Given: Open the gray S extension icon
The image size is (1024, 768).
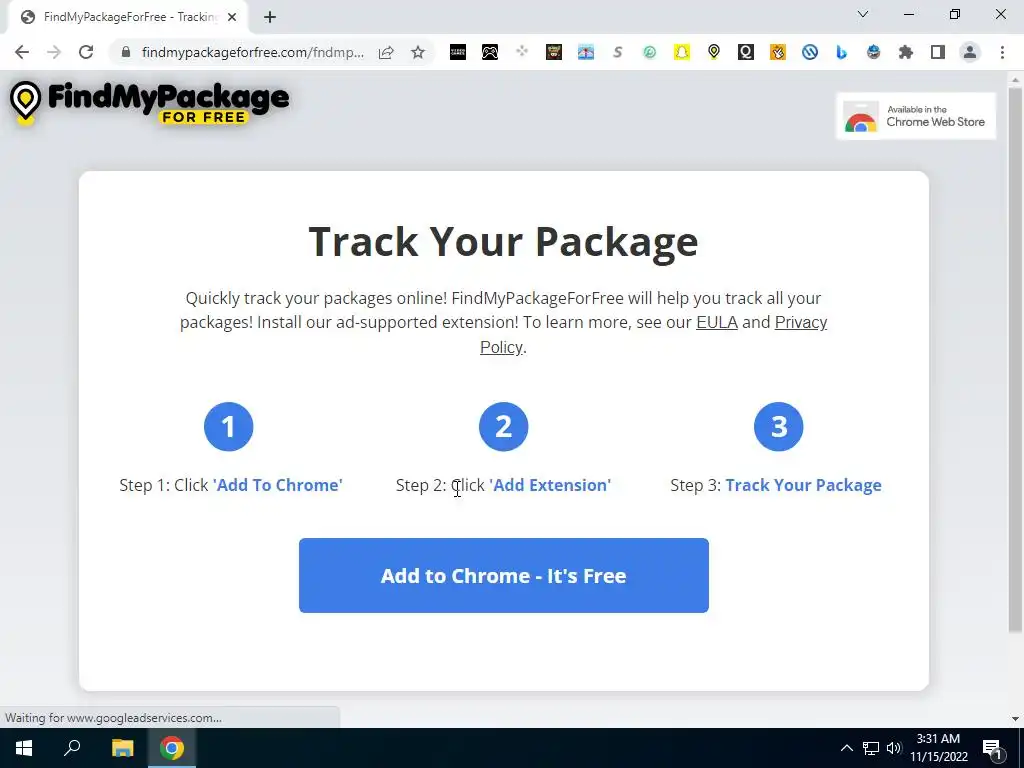Looking at the screenshot, I should [618, 52].
